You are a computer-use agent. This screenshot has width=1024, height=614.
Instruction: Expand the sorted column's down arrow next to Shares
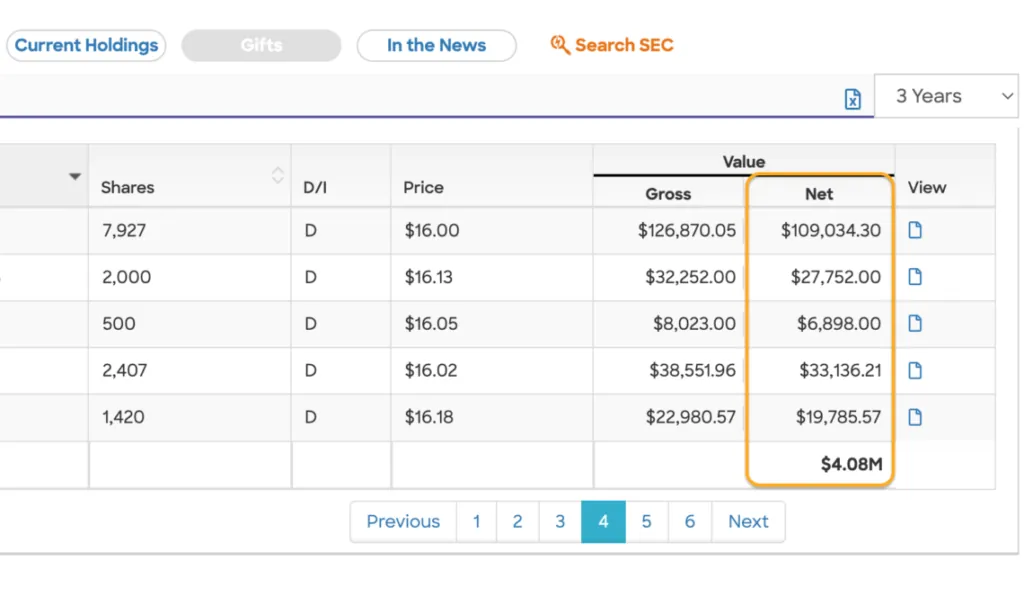tap(74, 176)
